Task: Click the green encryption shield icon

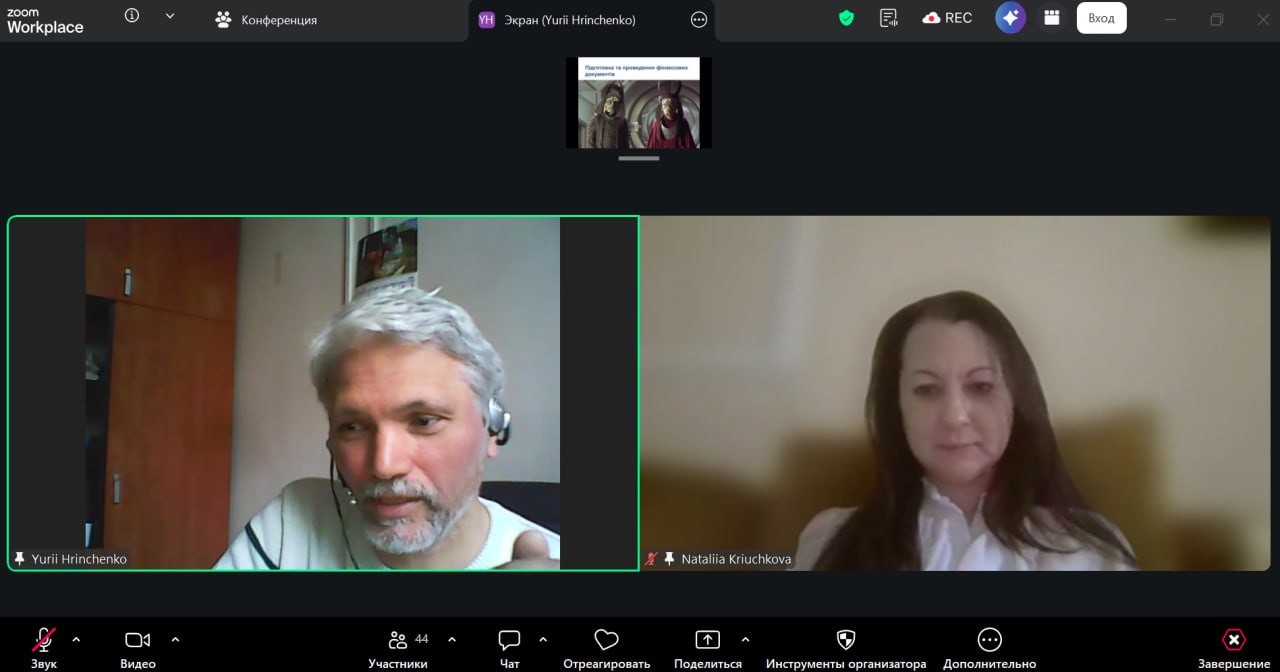Action: coord(846,18)
